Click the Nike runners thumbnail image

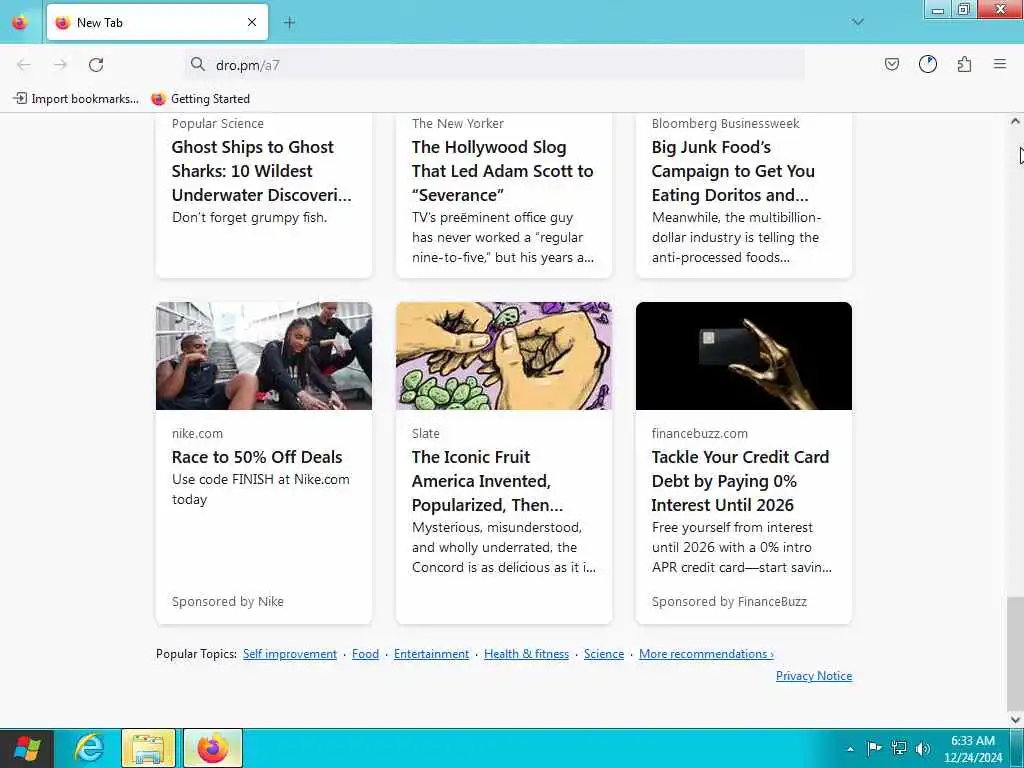(264, 356)
